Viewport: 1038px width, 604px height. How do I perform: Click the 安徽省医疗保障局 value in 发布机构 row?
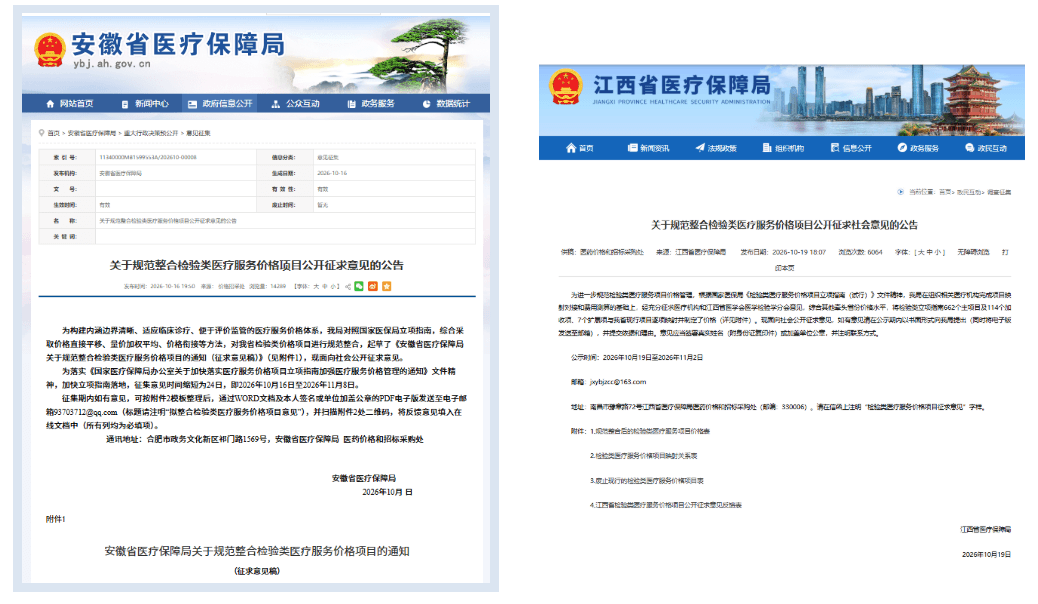tap(120, 174)
